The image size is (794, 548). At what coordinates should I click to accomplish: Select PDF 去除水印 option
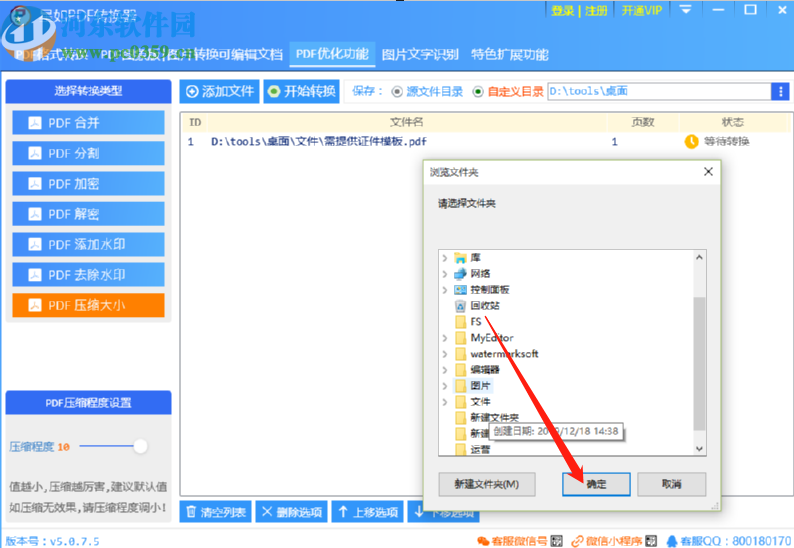[x=89, y=275]
